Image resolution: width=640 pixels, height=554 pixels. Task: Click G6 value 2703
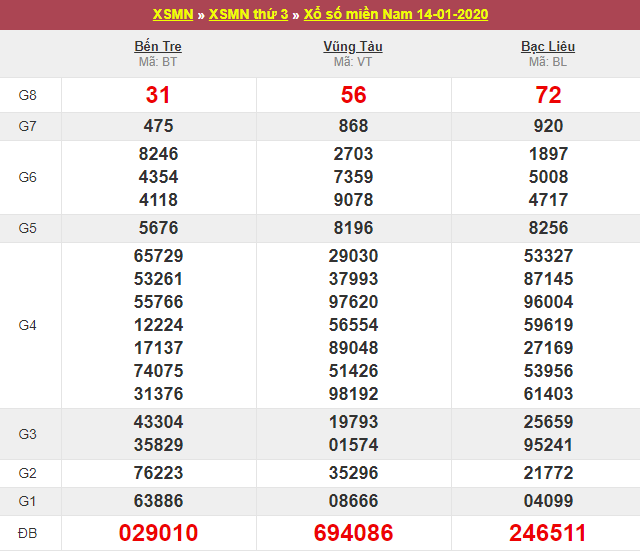(x=353, y=154)
